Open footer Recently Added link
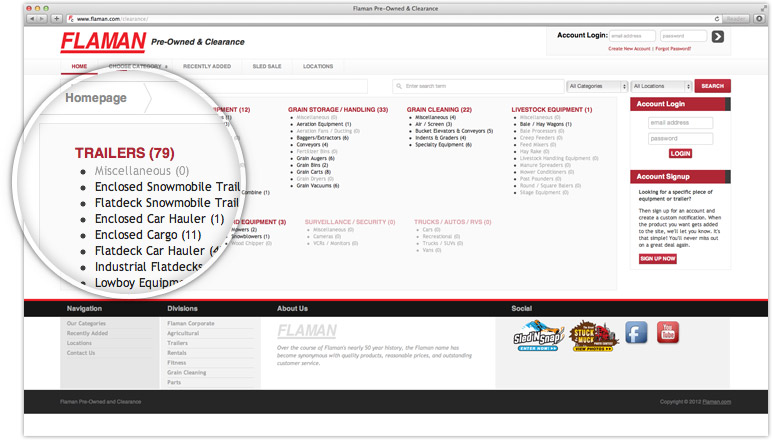772x440 pixels. point(87,333)
